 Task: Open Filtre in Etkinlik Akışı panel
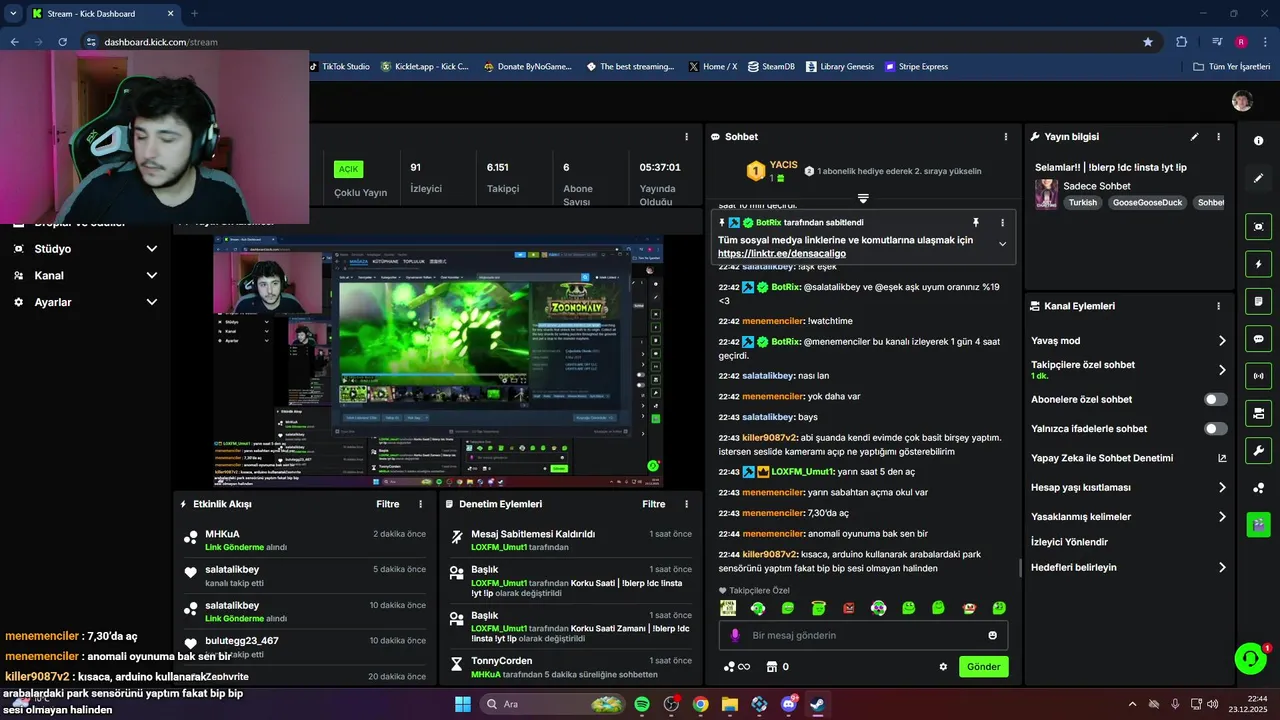click(387, 504)
